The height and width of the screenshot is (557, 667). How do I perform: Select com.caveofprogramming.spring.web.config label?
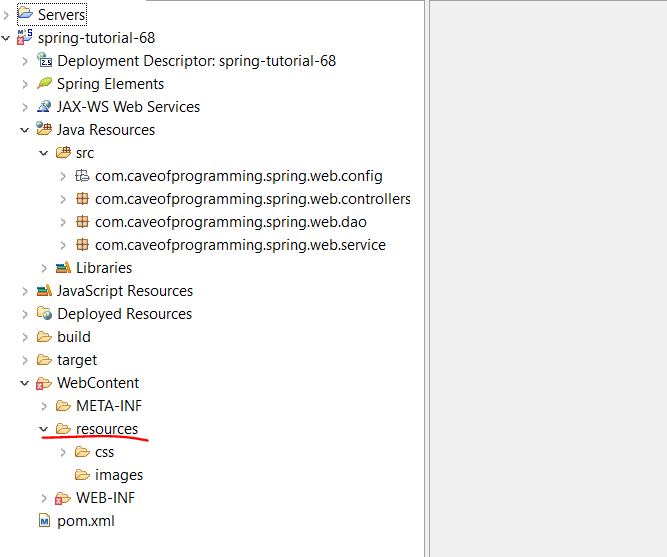pos(239,176)
